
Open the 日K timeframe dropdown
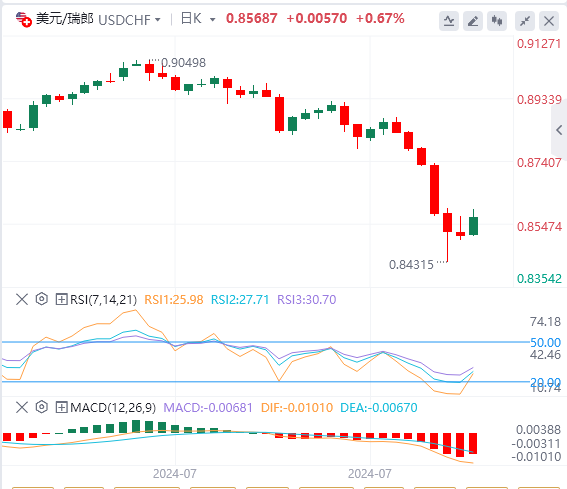tap(213, 20)
